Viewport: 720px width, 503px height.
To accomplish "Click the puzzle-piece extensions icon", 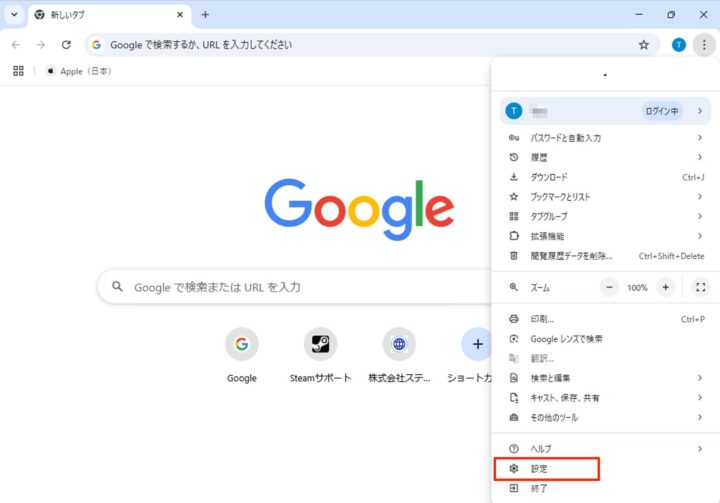I will click(514, 236).
